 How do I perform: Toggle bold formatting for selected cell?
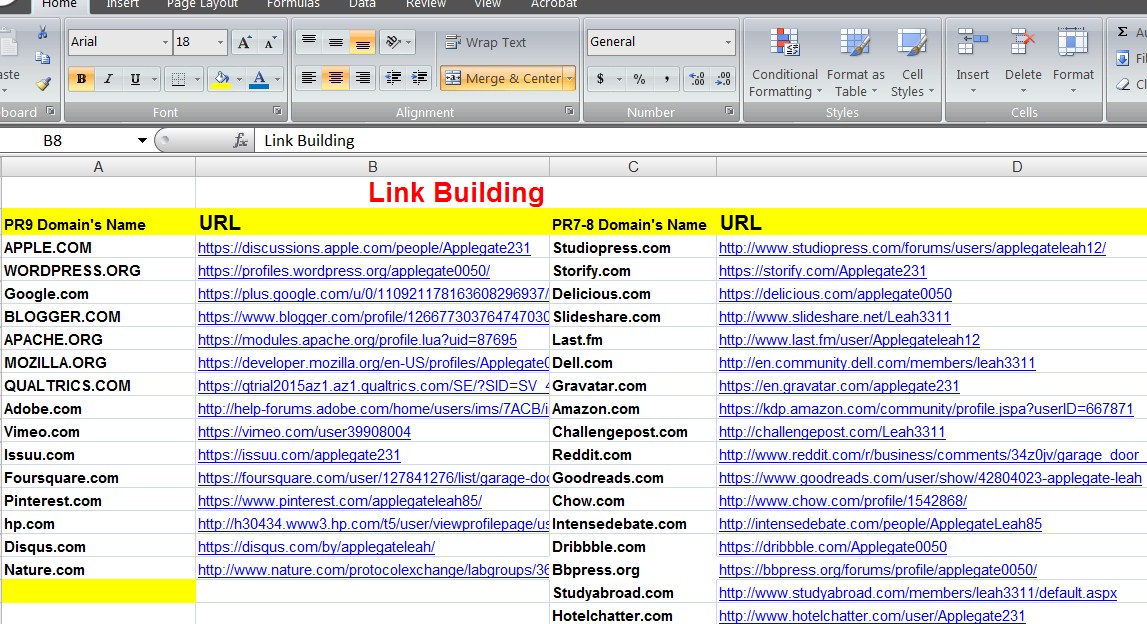point(80,78)
